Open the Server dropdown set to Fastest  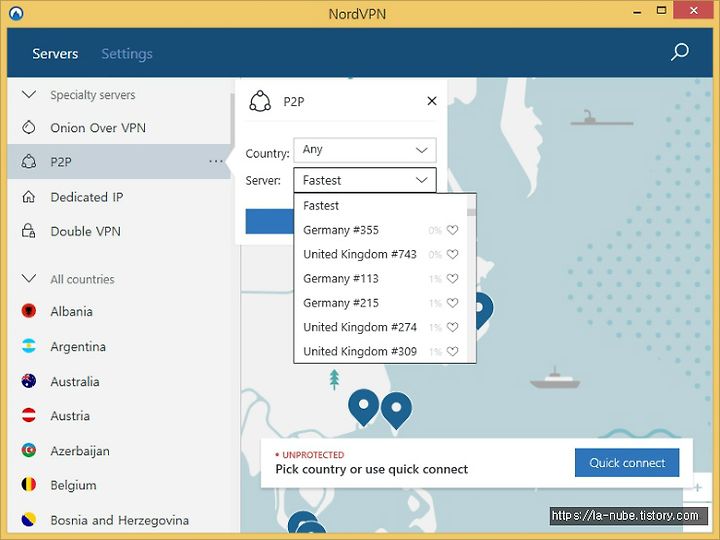(x=365, y=180)
